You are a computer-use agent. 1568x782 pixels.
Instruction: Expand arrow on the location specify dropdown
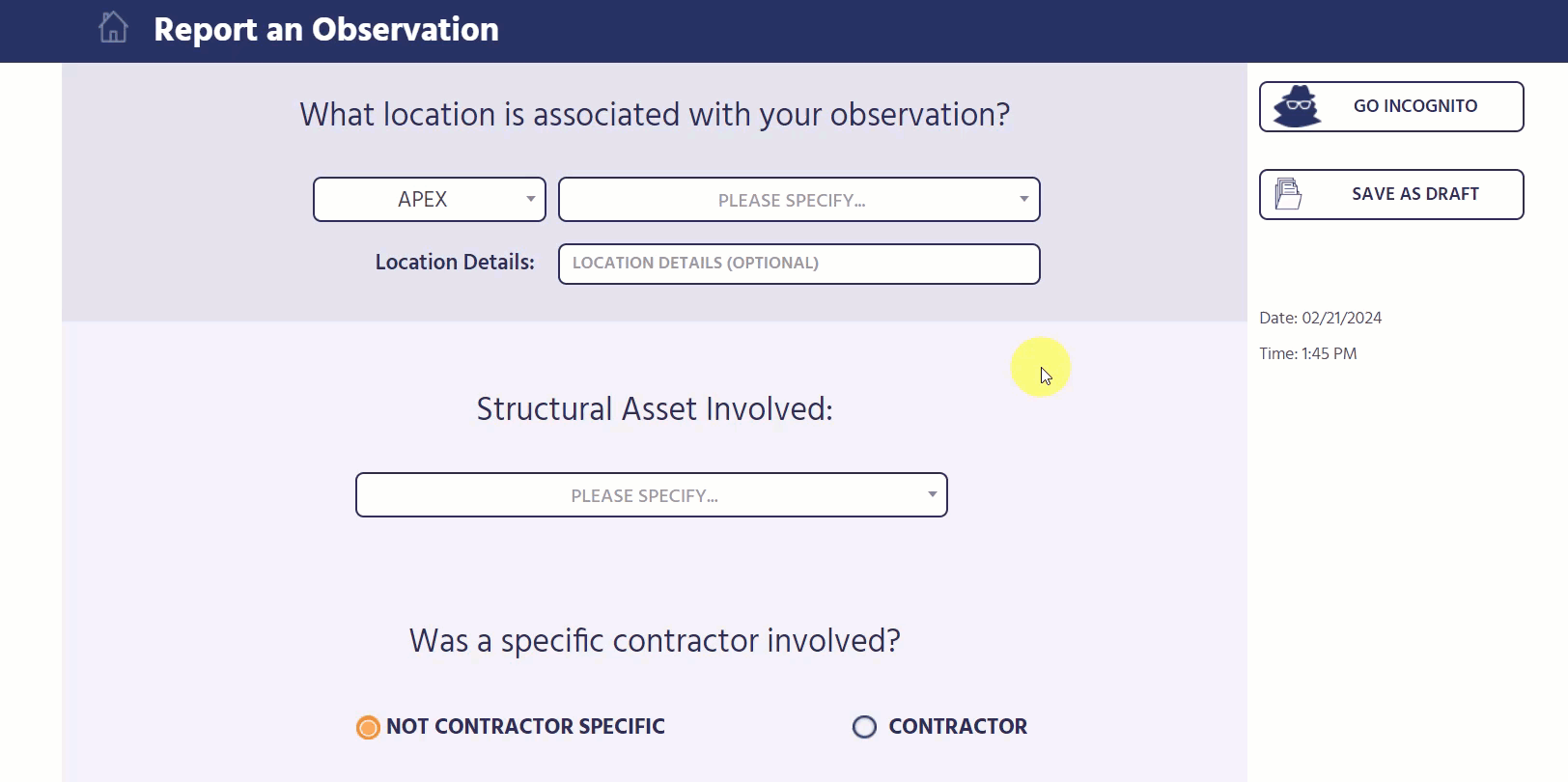click(x=1023, y=199)
